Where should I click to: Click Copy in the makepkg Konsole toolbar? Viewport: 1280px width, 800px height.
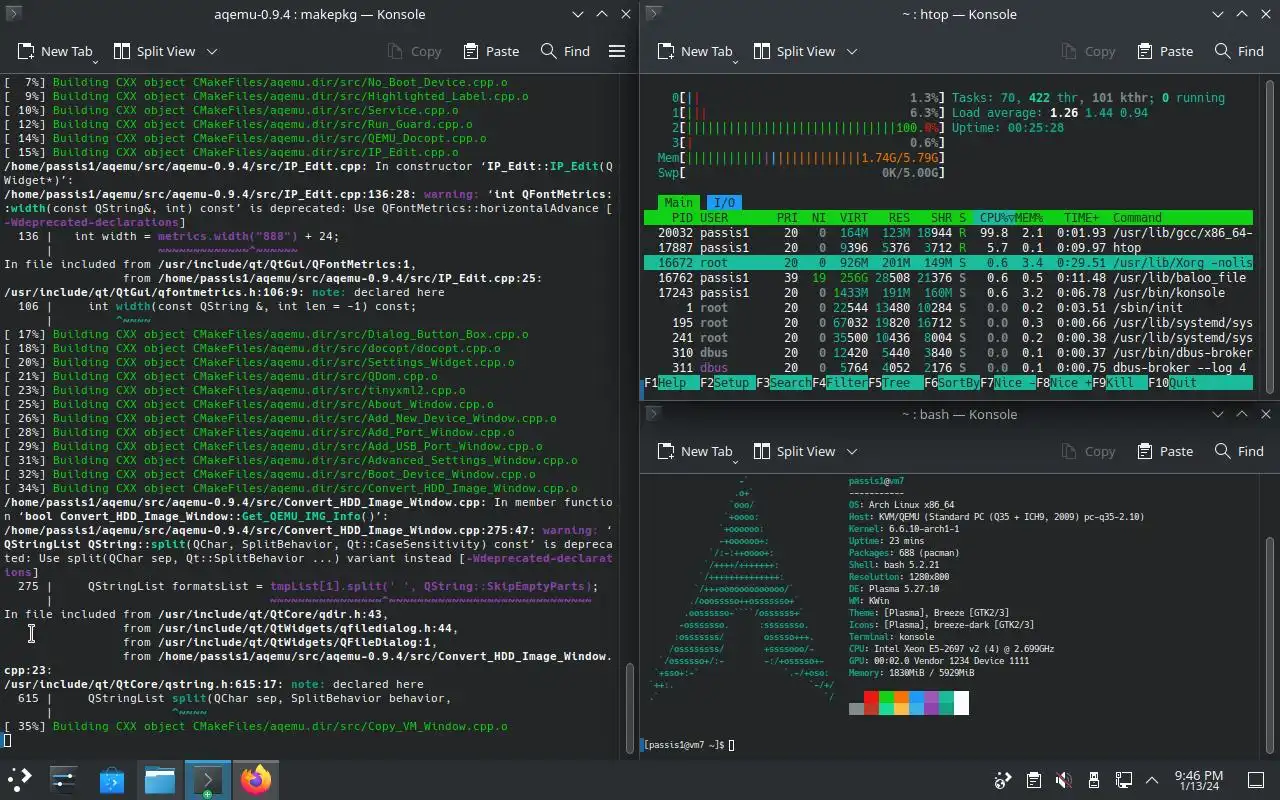[414, 51]
